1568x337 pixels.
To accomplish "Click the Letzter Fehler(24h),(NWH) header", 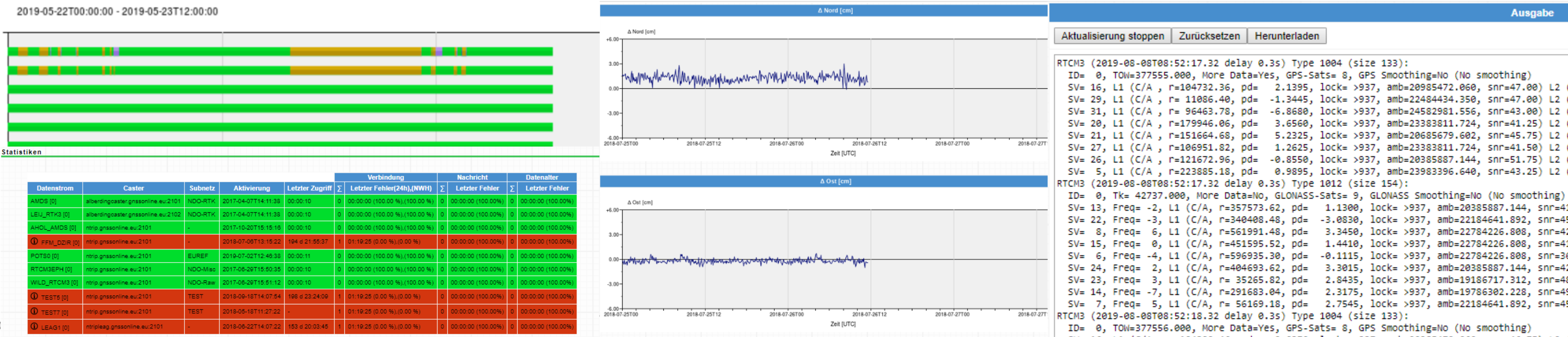I will pos(391,188).
